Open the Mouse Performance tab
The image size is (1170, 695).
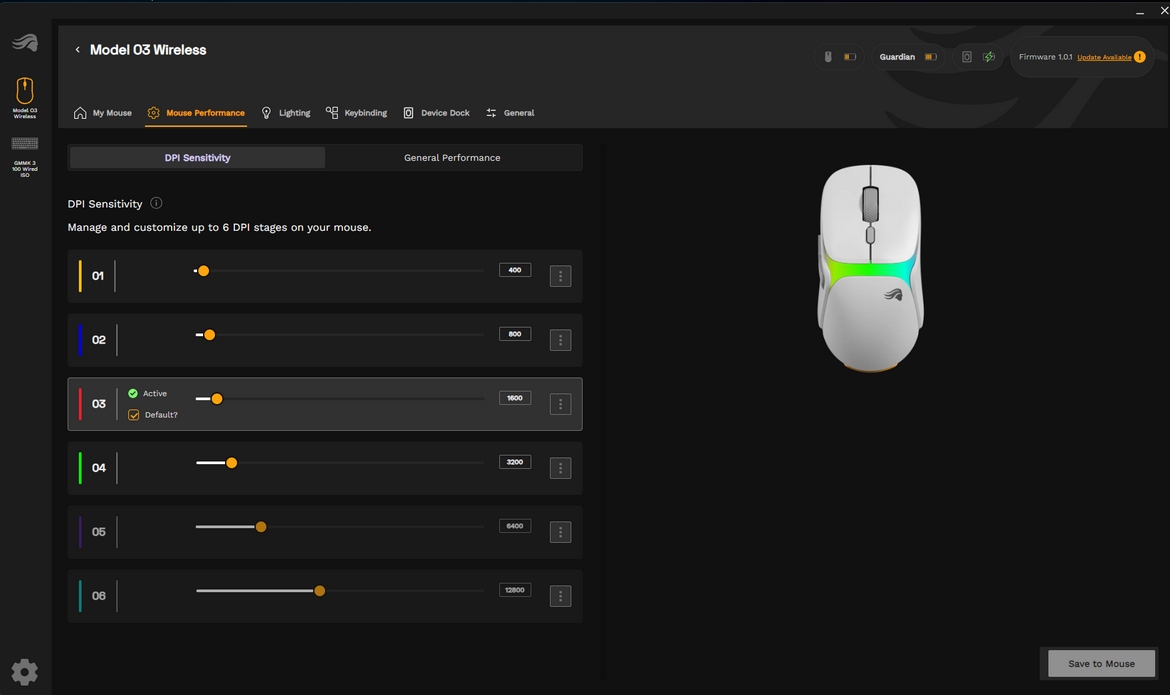pyautogui.click(x=196, y=113)
